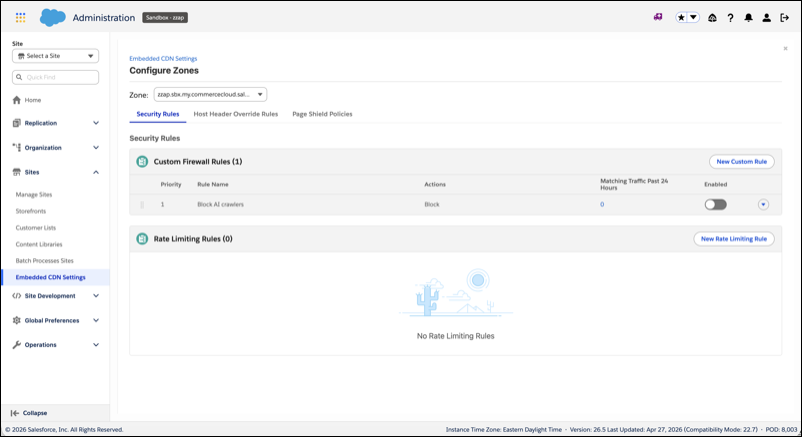Focus the Quick Find search field
Image resolution: width=802 pixels, height=437 pixels.
click(x=55, y=77)
